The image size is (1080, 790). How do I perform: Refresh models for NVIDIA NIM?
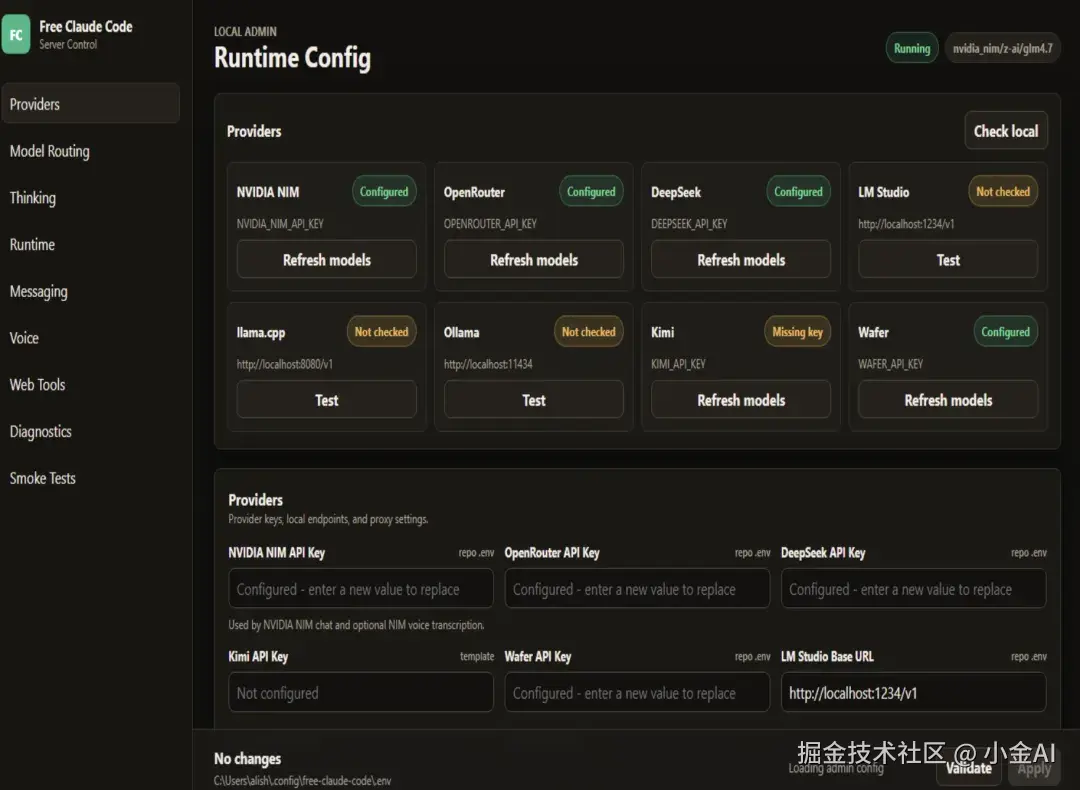[326, 260]
